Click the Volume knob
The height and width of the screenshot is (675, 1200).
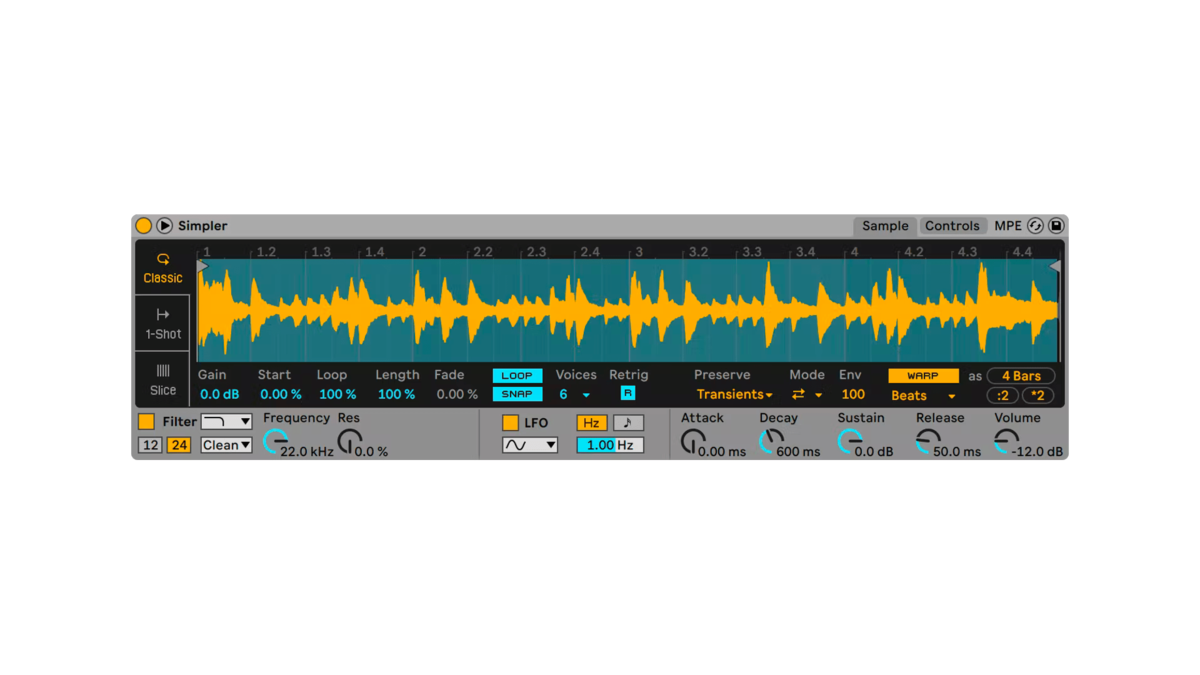pyautogui.click(x=1006, y=441)
